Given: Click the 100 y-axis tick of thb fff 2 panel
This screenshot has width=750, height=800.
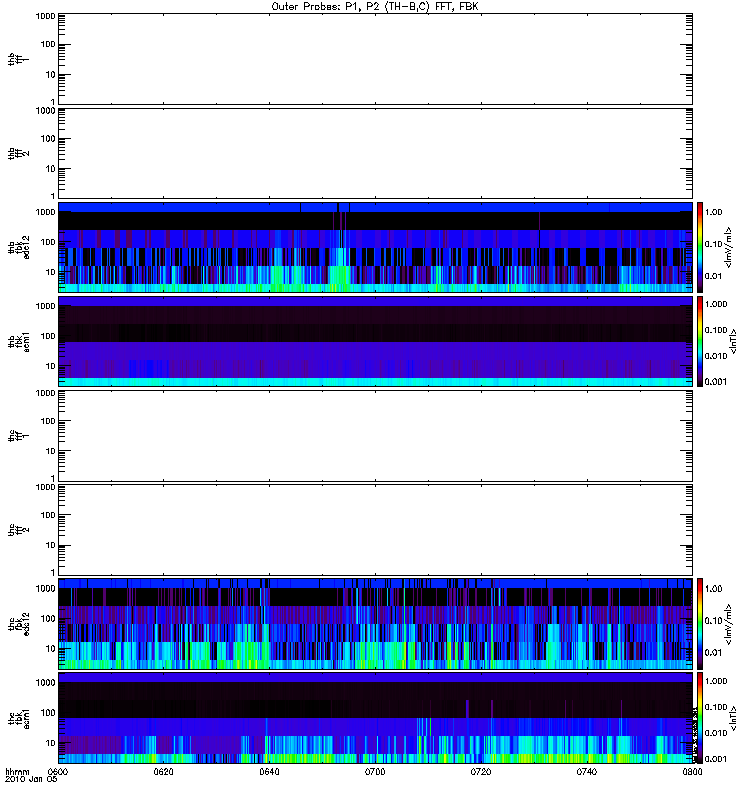Looking at the screenshot, I should pyautogui.click(x=48, y=138).
